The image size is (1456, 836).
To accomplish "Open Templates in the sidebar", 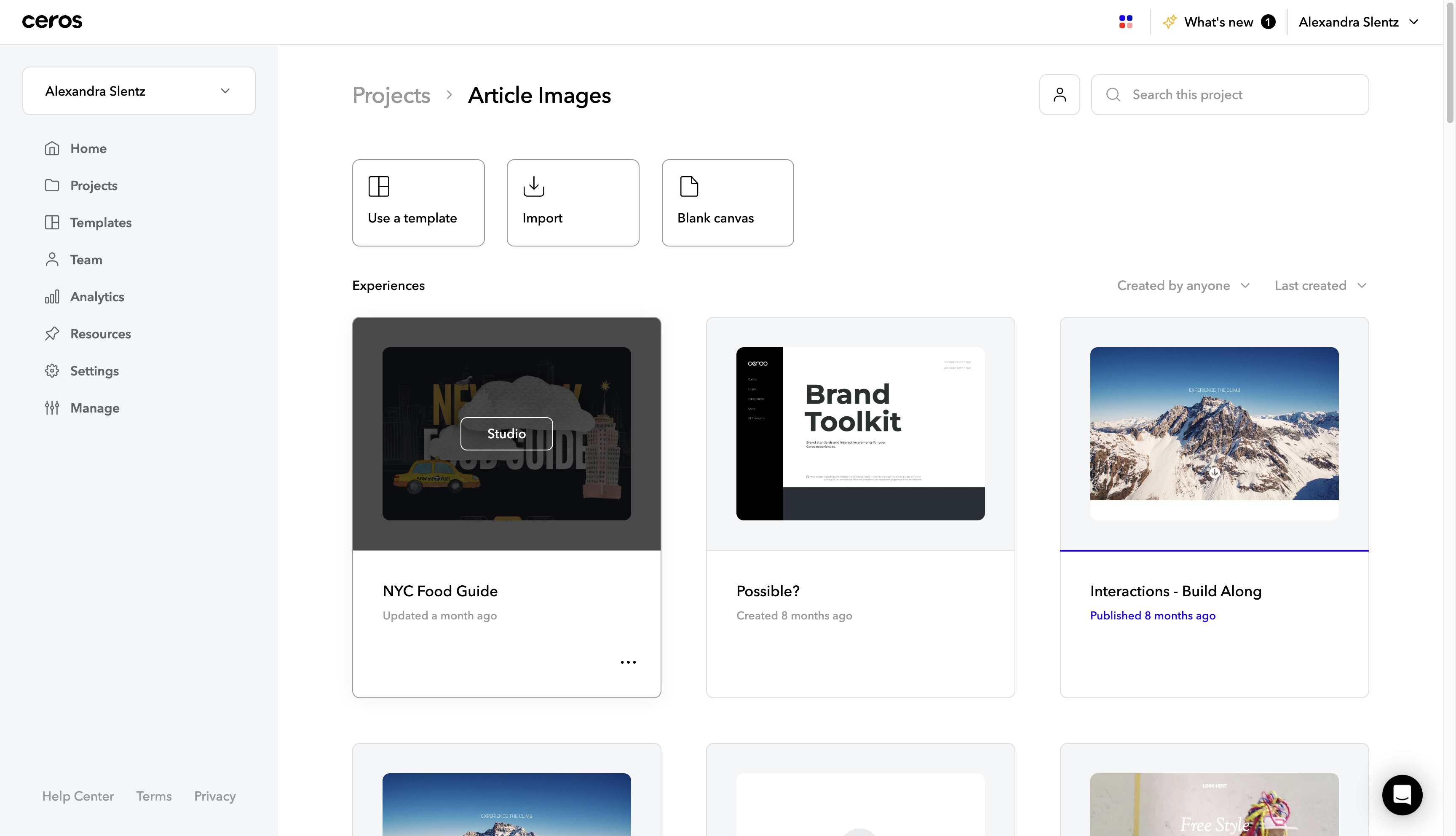I will point(101,222).
